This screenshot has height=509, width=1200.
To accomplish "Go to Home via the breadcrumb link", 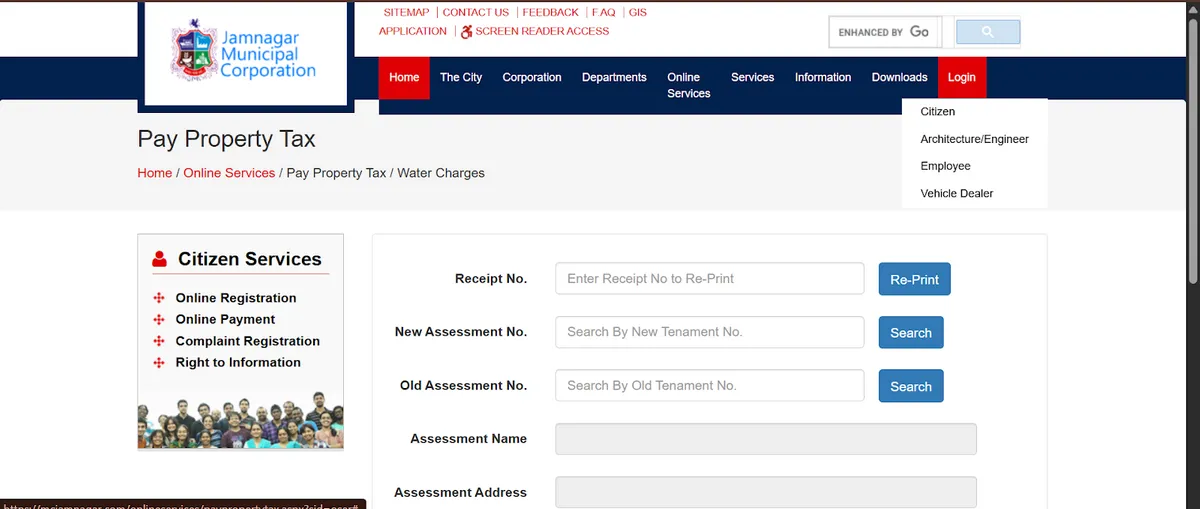I will [x=154, y=173].
